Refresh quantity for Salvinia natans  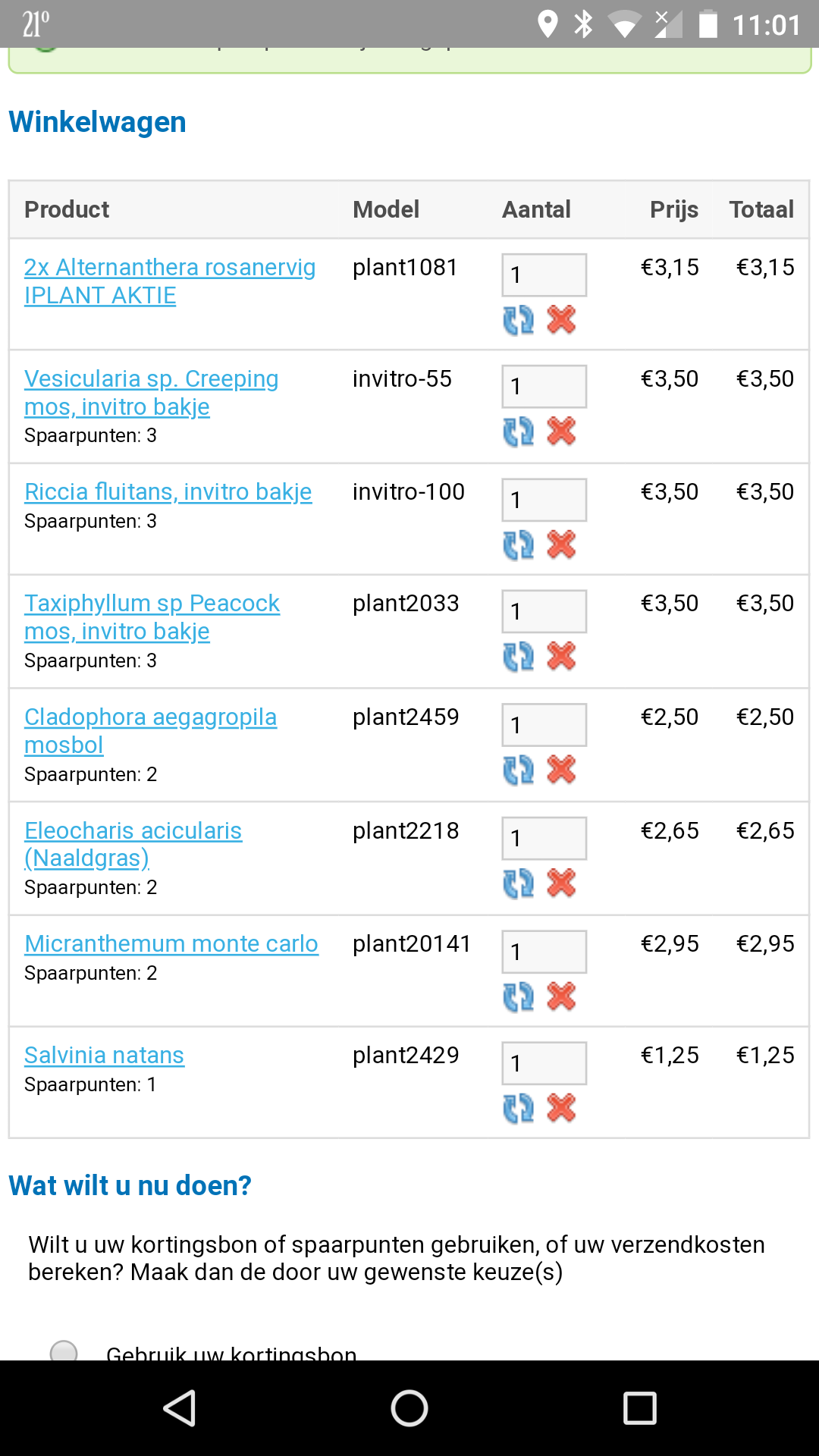pos(519,1108)
